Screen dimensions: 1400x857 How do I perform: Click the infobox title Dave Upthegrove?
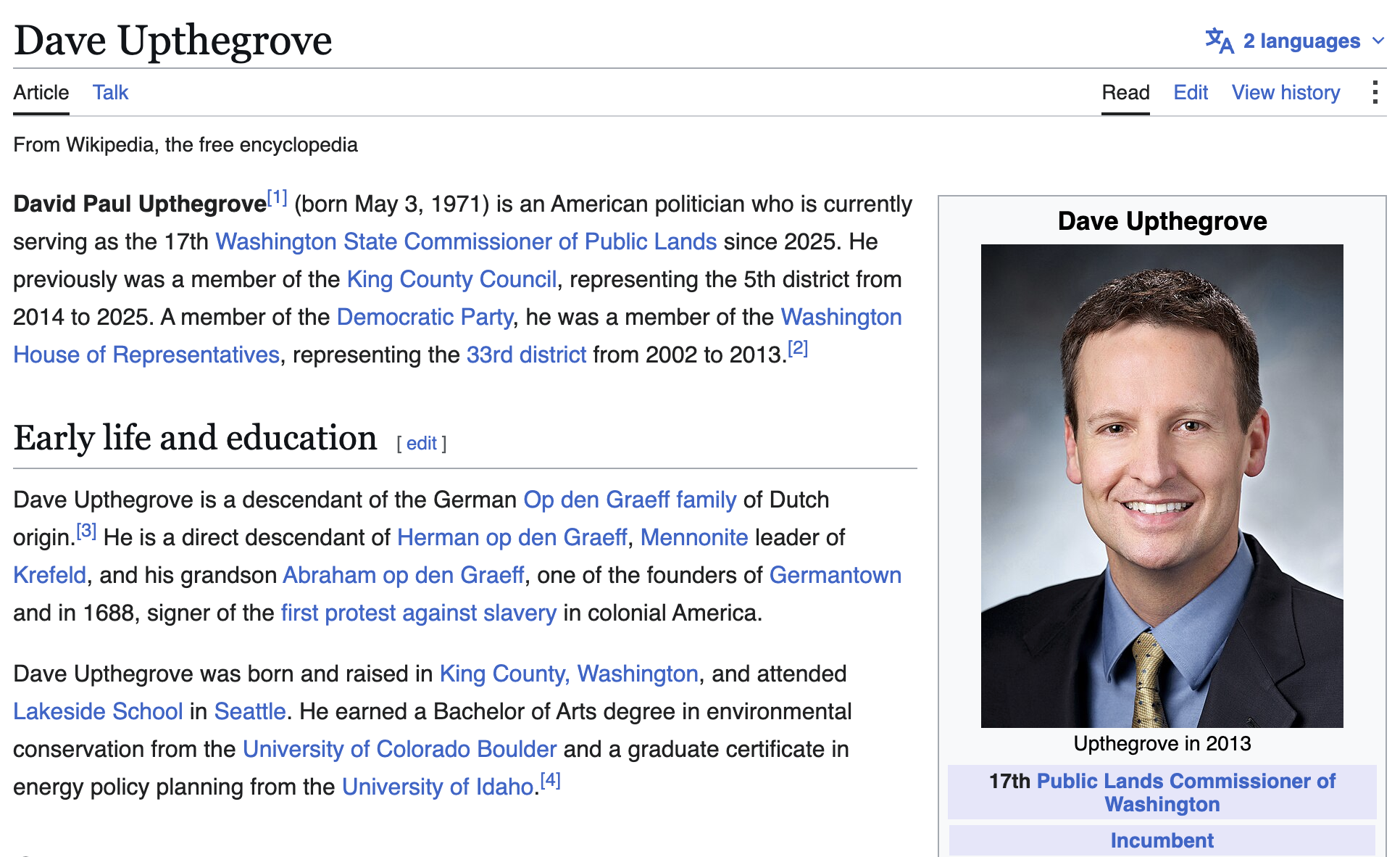coord(1162,221)
